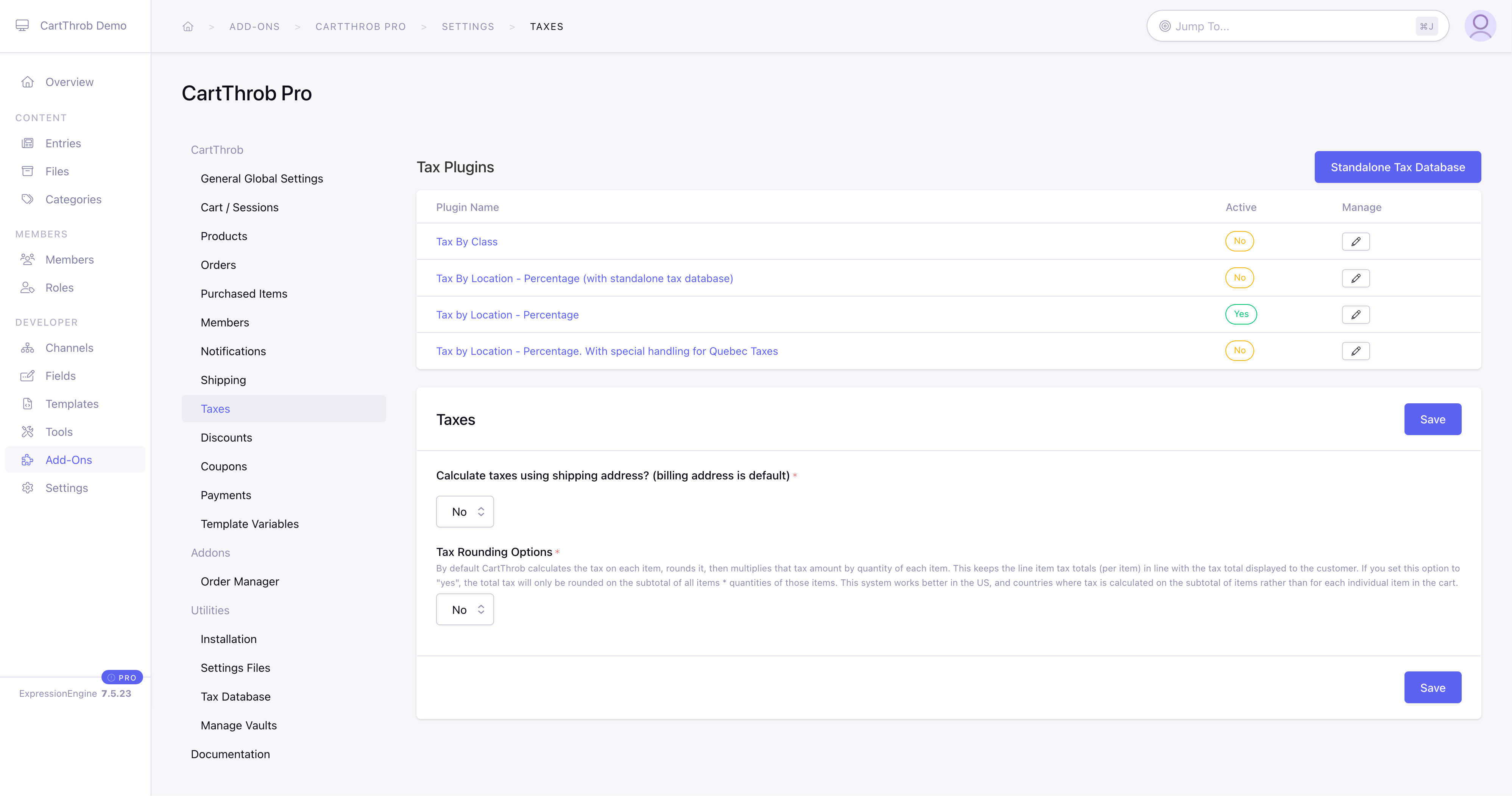Open Tax By Class plugin link

(x=467, y=242)
